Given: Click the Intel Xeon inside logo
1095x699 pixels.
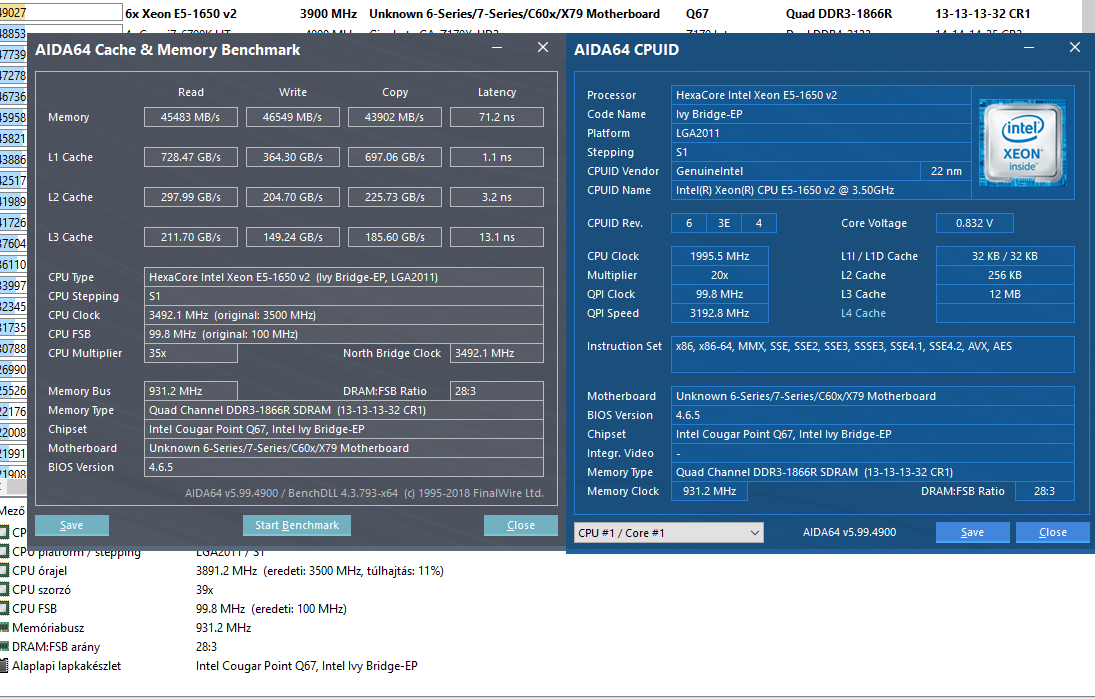Looking at the screenshot, I should pos(1022,143).
